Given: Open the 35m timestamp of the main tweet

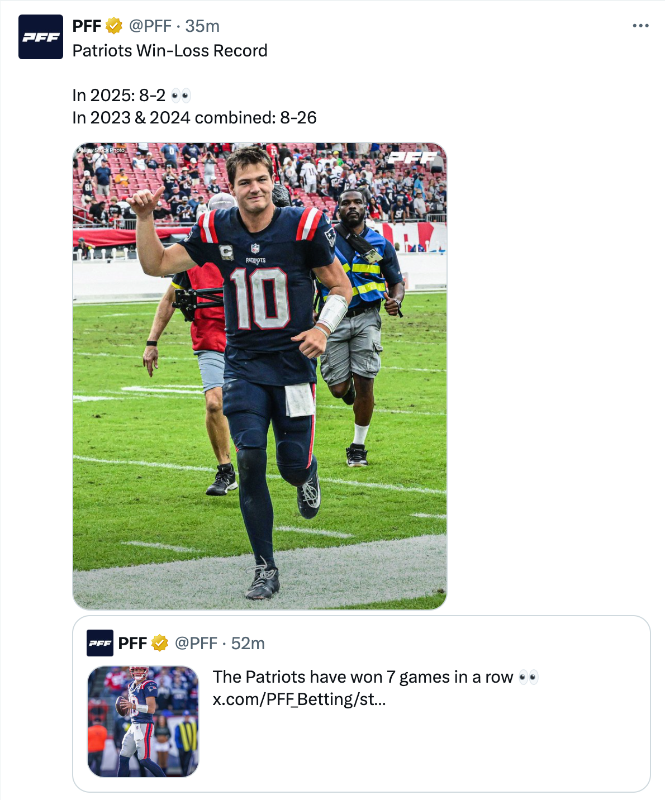Looking at the screenshot, I should pos(202,26).
